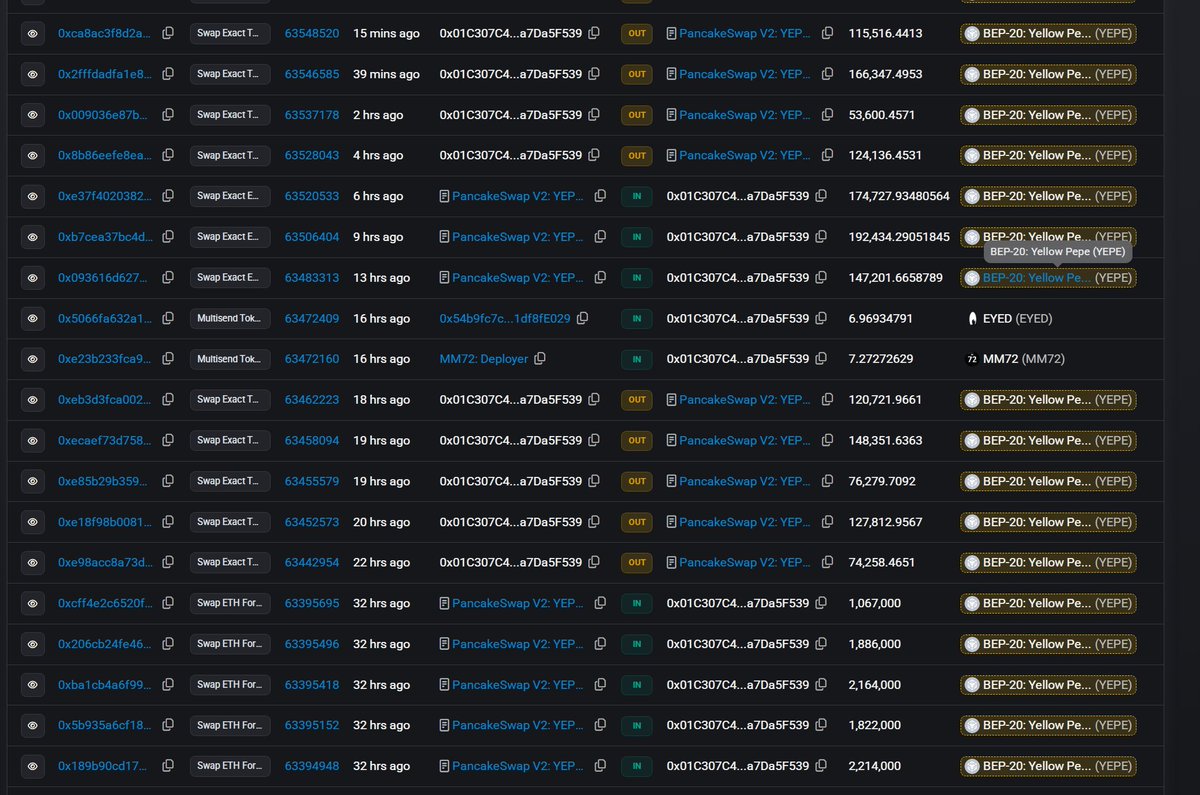Click the '15 mins ago' age cell
Image resolution: width=1200 pixels, height=795 pixels.
tap(386, 33)
